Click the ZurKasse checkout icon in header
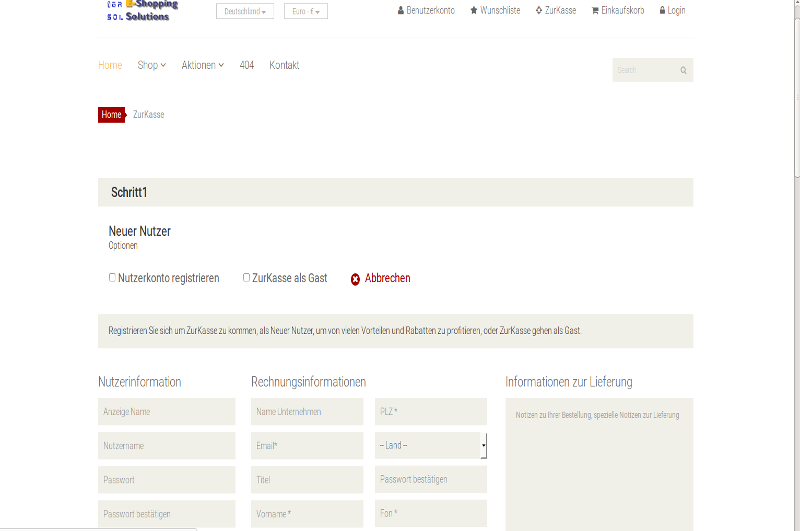The height and width of the screenshot is (531, 800). pyautogui.click(x=540, y=11)
